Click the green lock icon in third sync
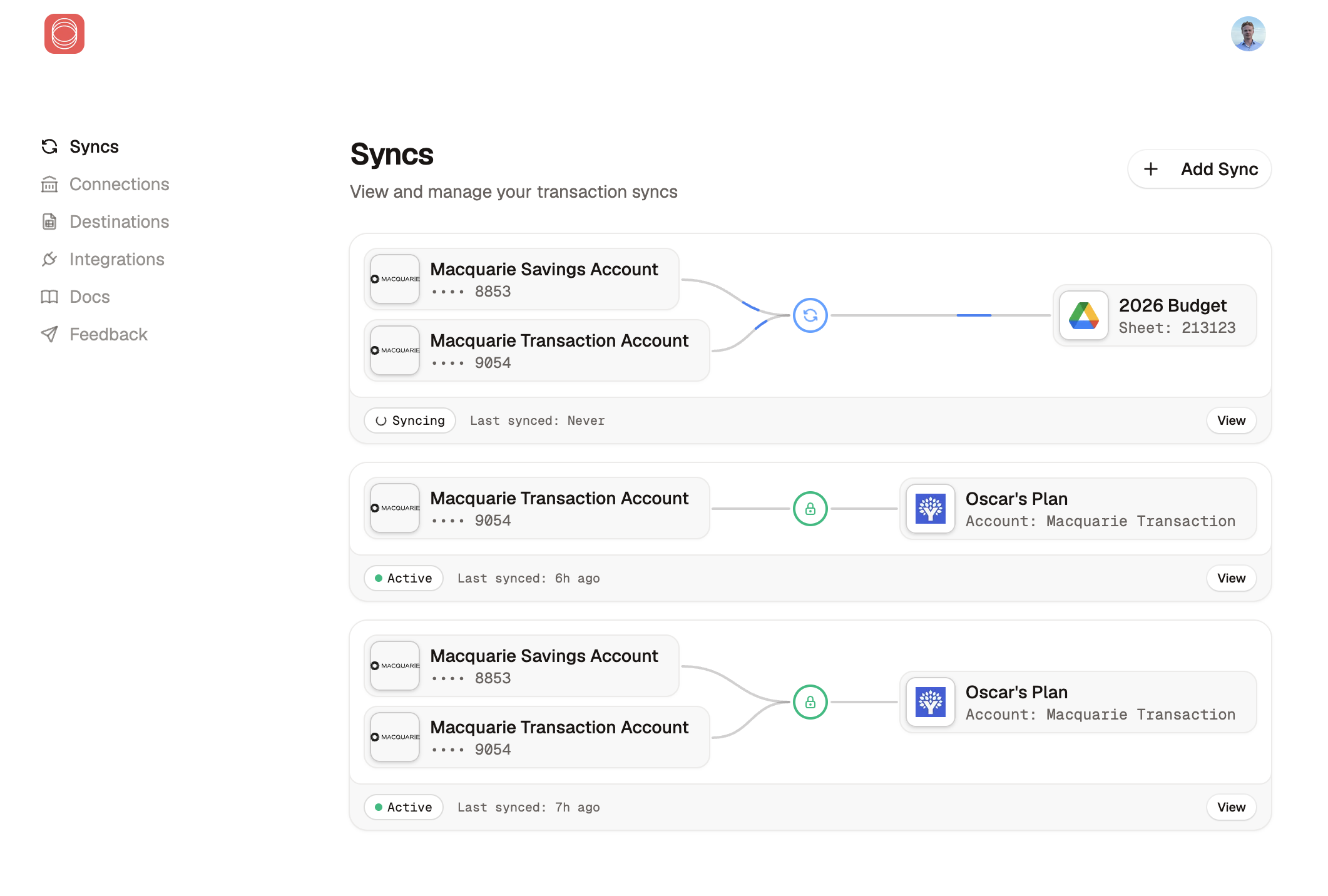This screenshot has height=896, width=1328. coord(810,702)
